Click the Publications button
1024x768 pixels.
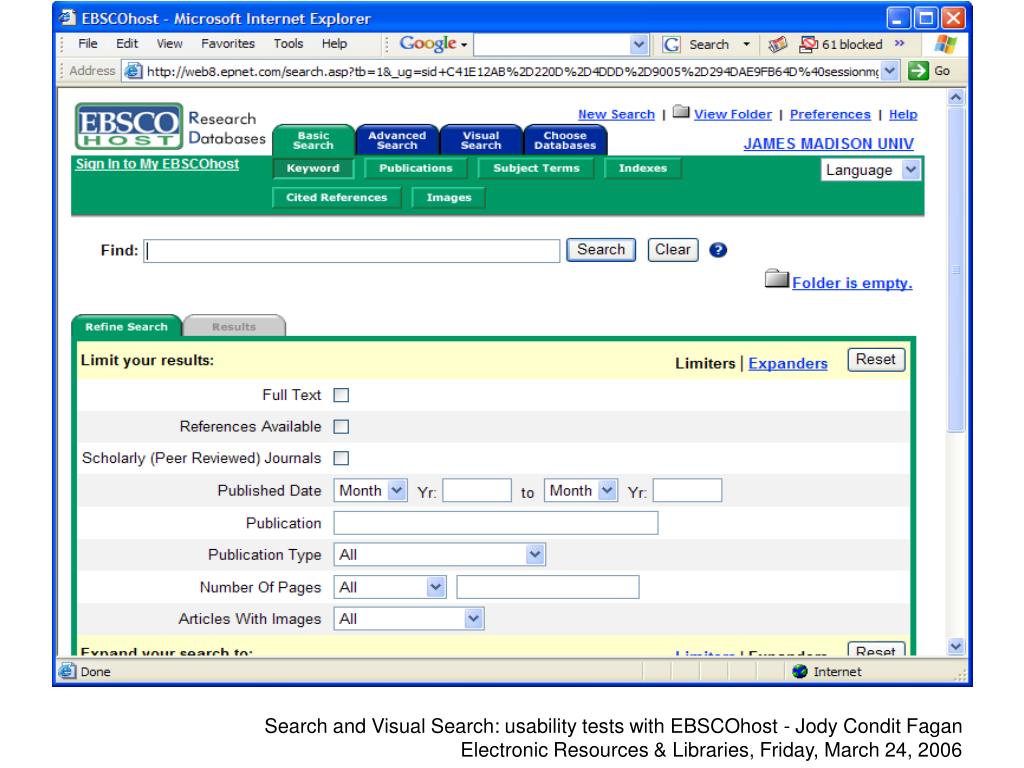coord(415,168)
